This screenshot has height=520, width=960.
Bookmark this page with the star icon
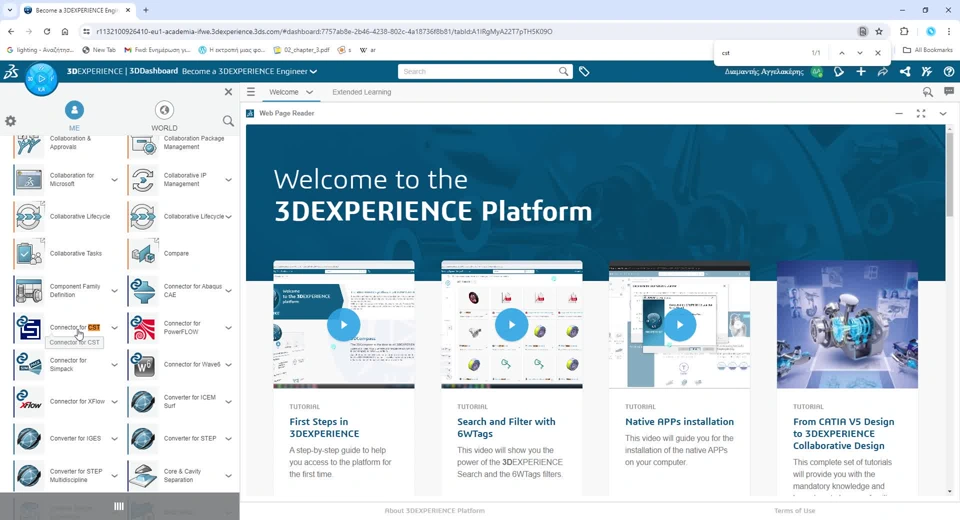[879, 31]
